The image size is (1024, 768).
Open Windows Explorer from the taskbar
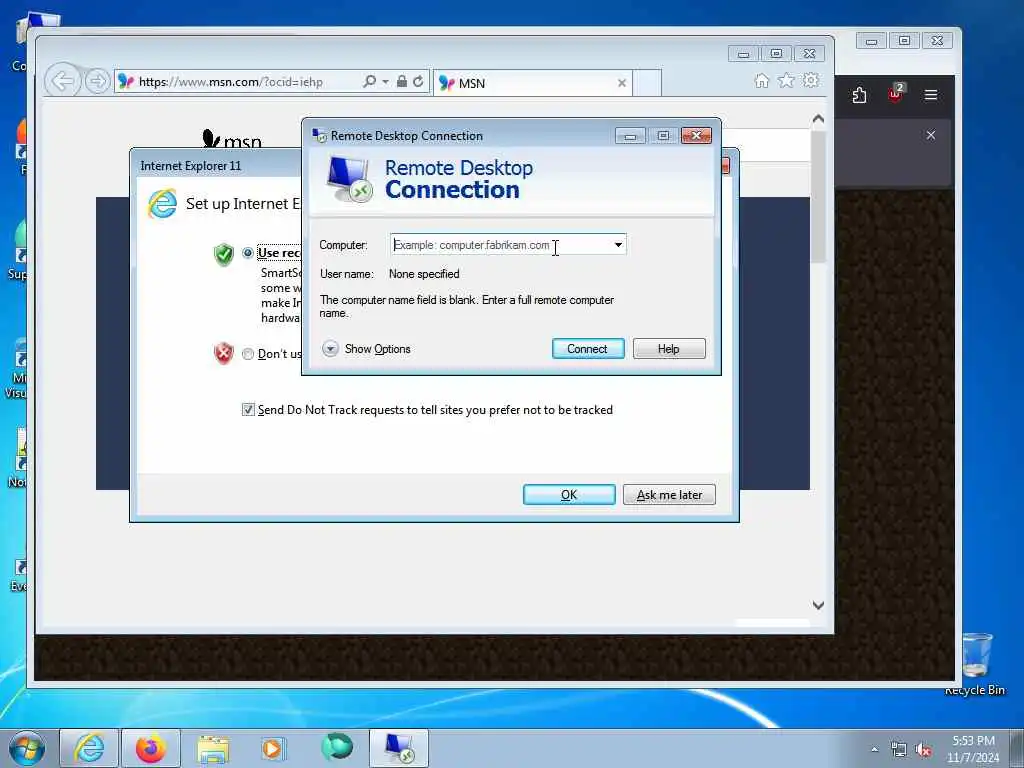click(x=213, y=749)
